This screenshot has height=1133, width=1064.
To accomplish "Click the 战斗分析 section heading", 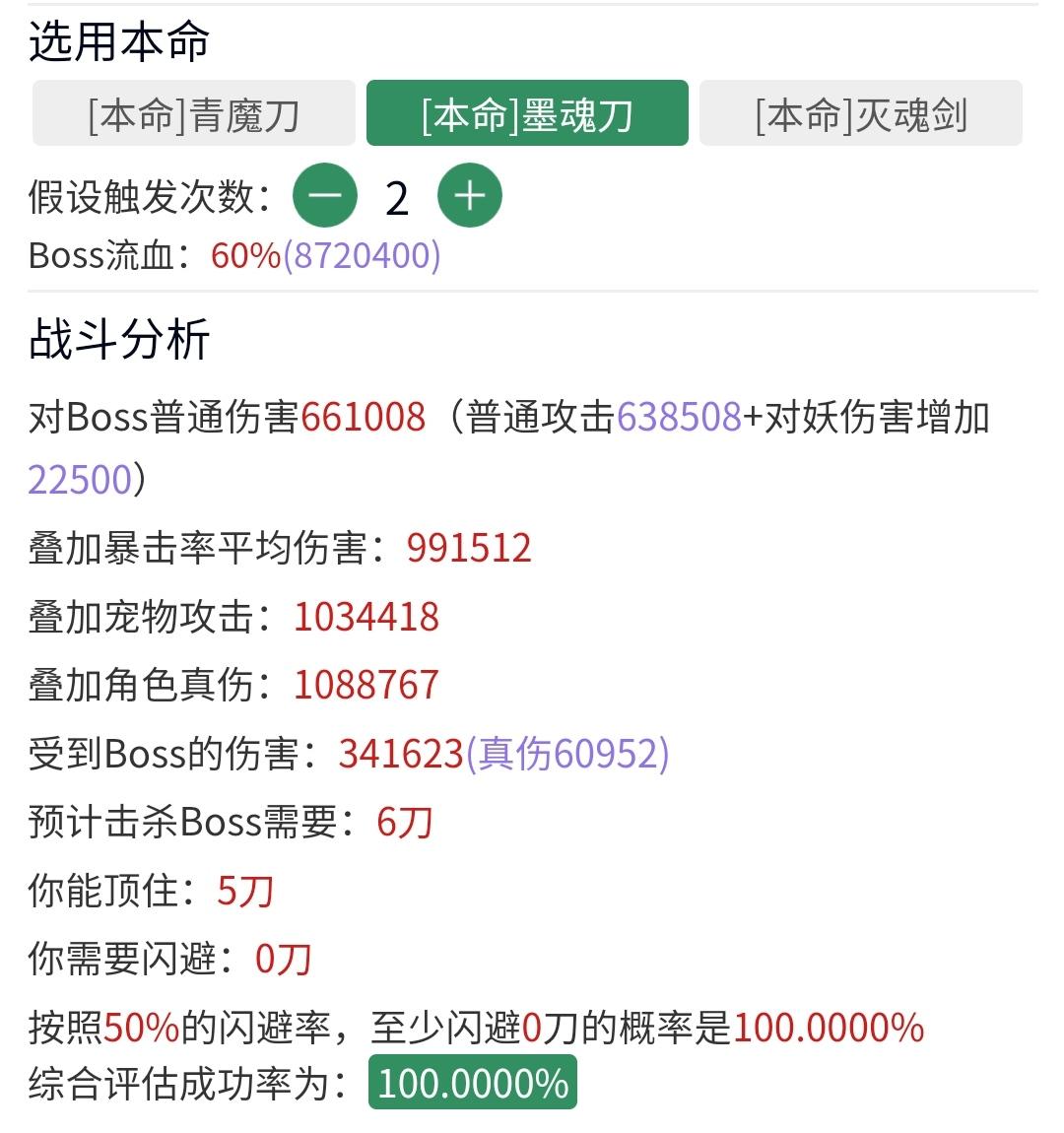I will pos(119,339).
